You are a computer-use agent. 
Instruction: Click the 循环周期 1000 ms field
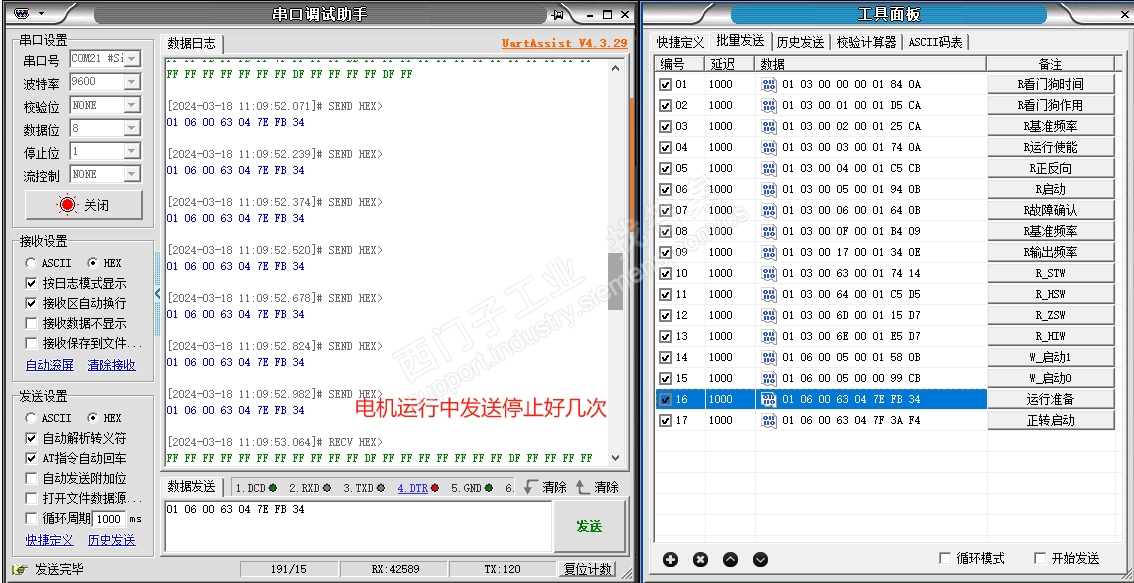pos(109,519)
